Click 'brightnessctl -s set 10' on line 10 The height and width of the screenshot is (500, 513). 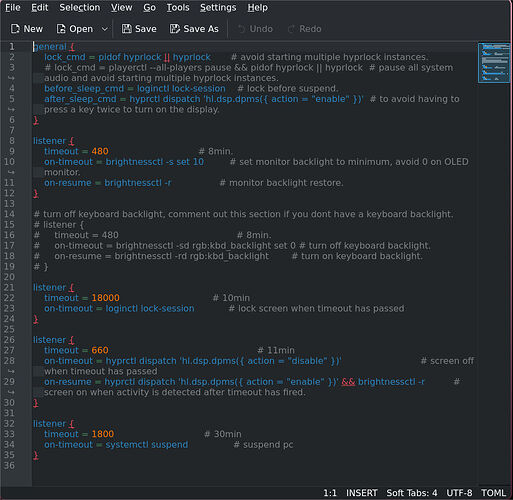tap(155, 162)
